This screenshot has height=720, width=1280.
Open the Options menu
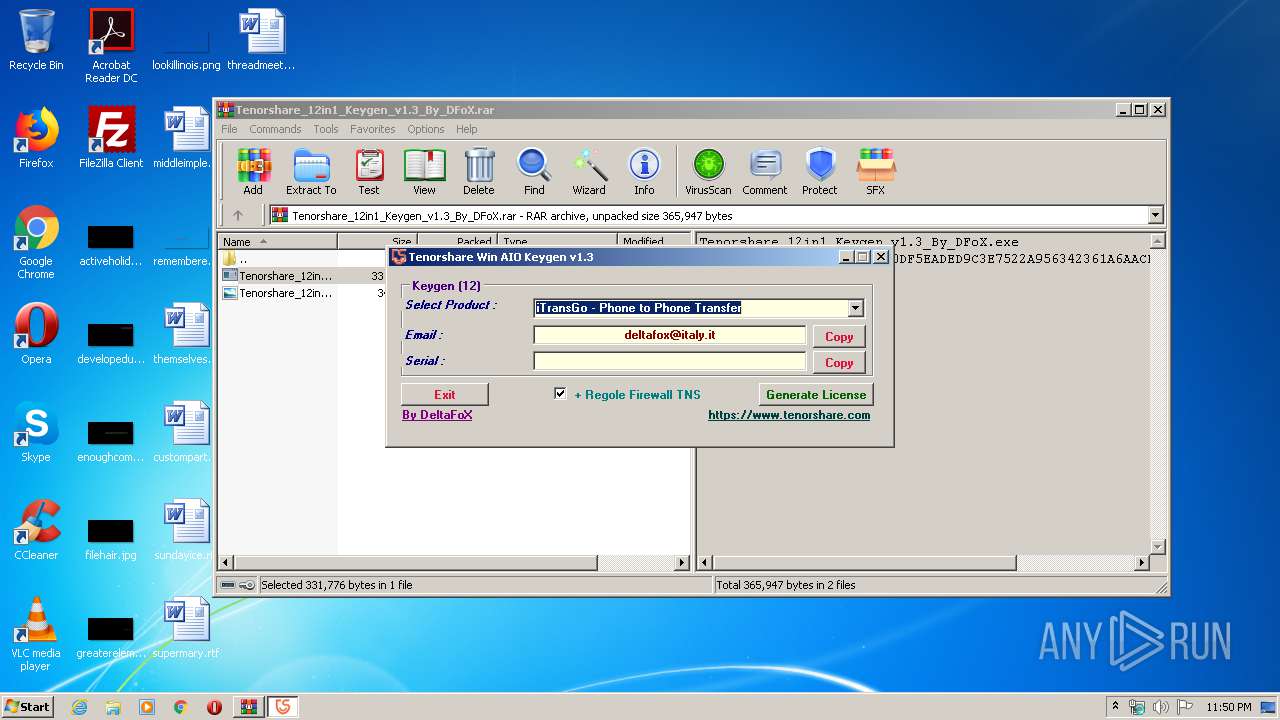(x=425, y=129)
